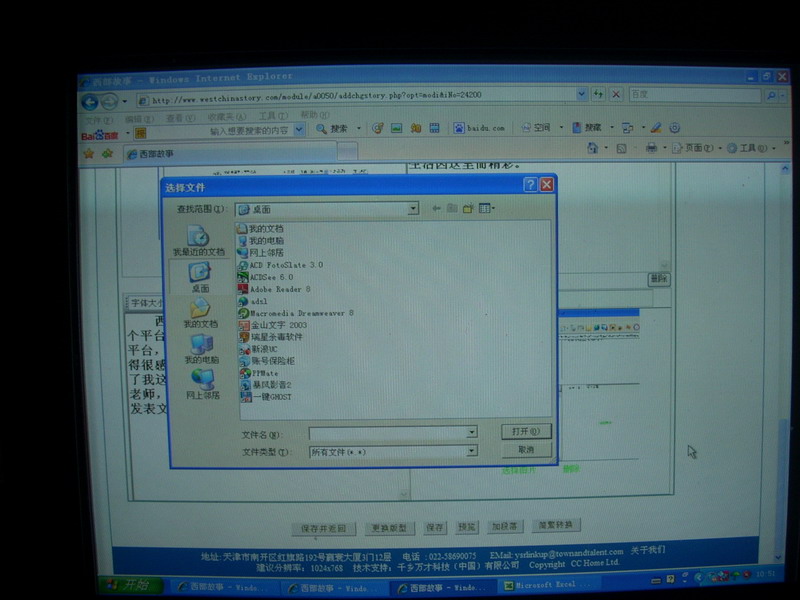Click the IE Forward navigation arrow

pos(109,102)
